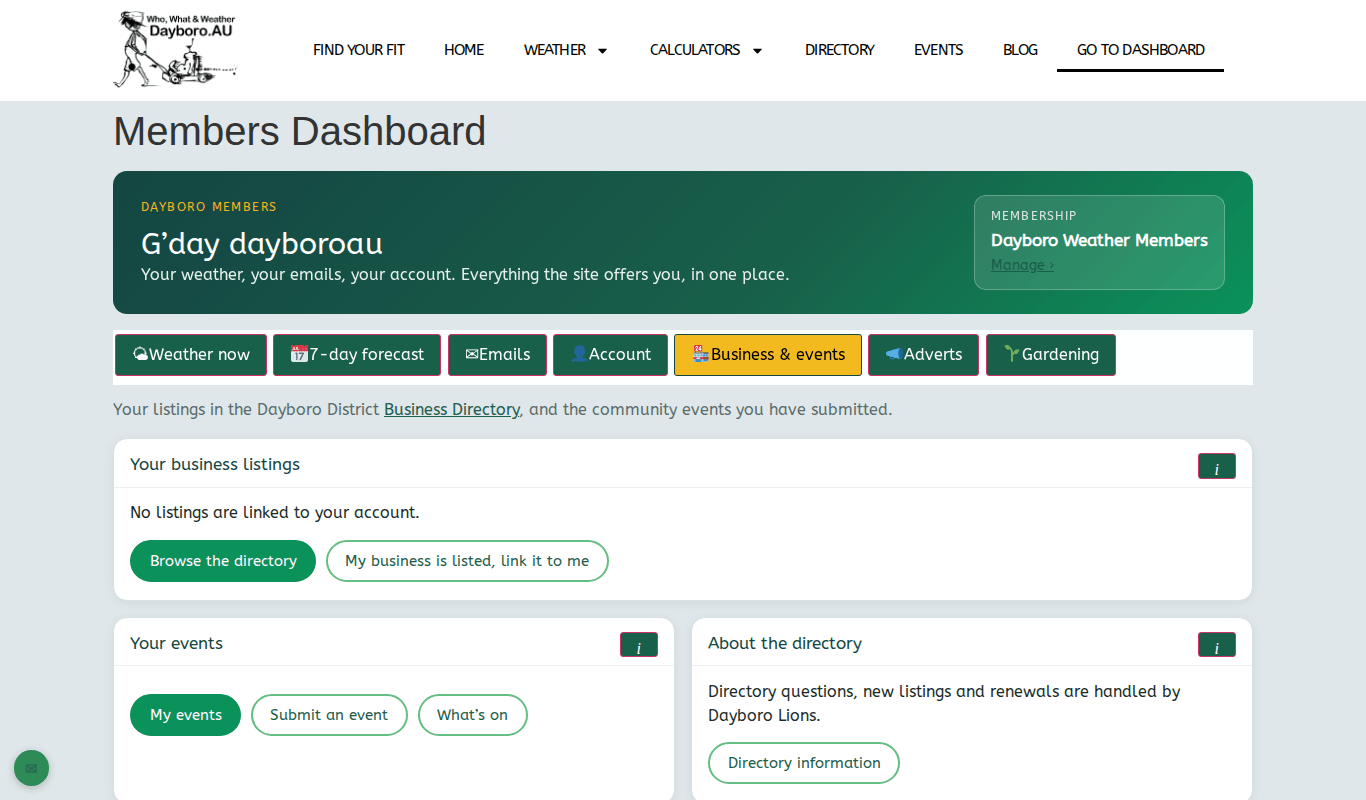The image size is (1366, 800).
Task: Switch to the Gardening tab
Action: 1051,355
